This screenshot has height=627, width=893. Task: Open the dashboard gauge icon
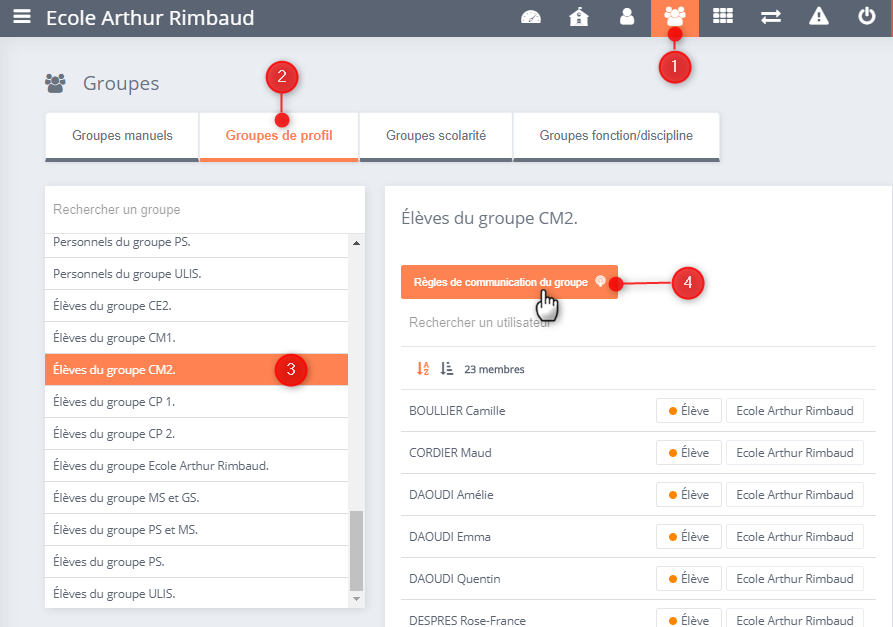[531, 17]
